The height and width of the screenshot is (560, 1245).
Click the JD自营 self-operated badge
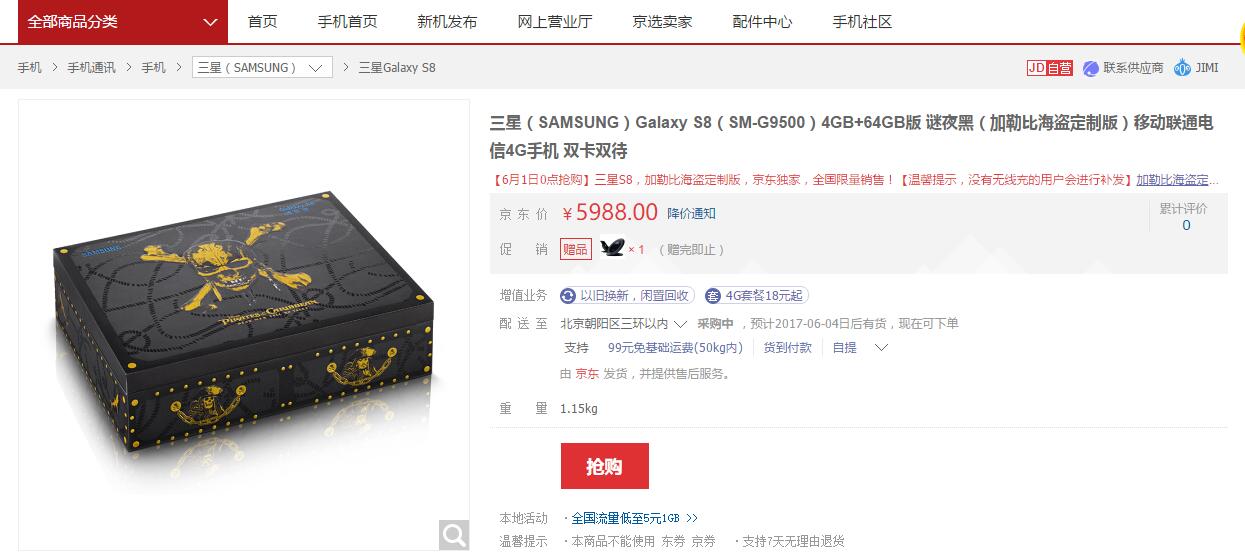(x=1050, y=68)
